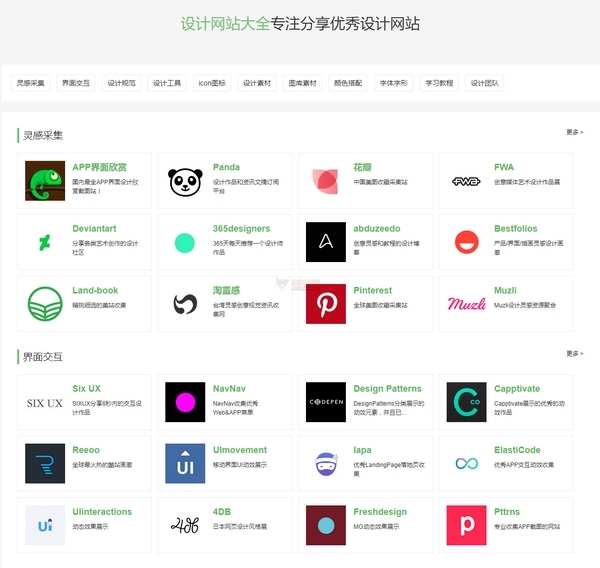Open the NavNav title link
Screen dimensions: 600x568
pos(229,388)
